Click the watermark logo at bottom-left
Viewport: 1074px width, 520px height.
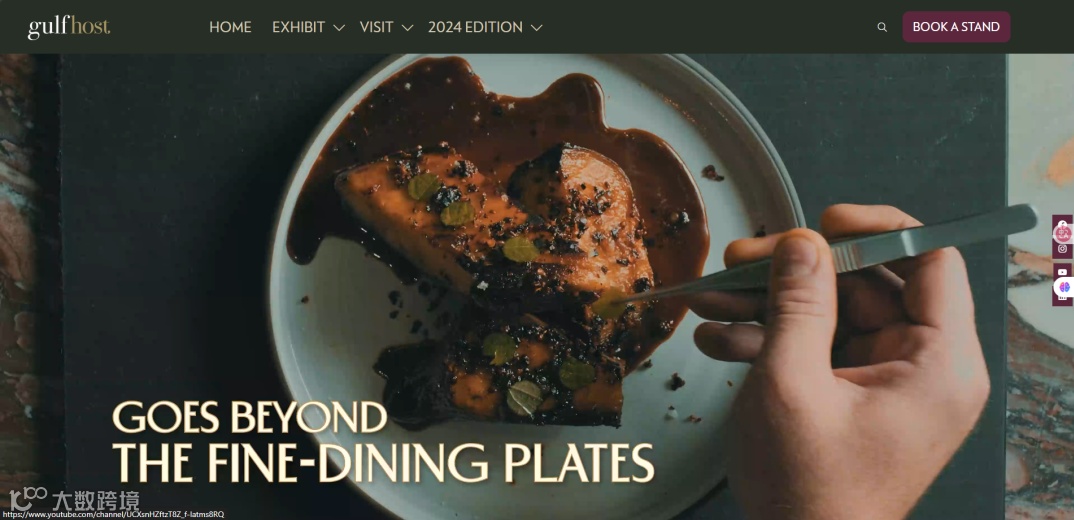click(74, 499)
